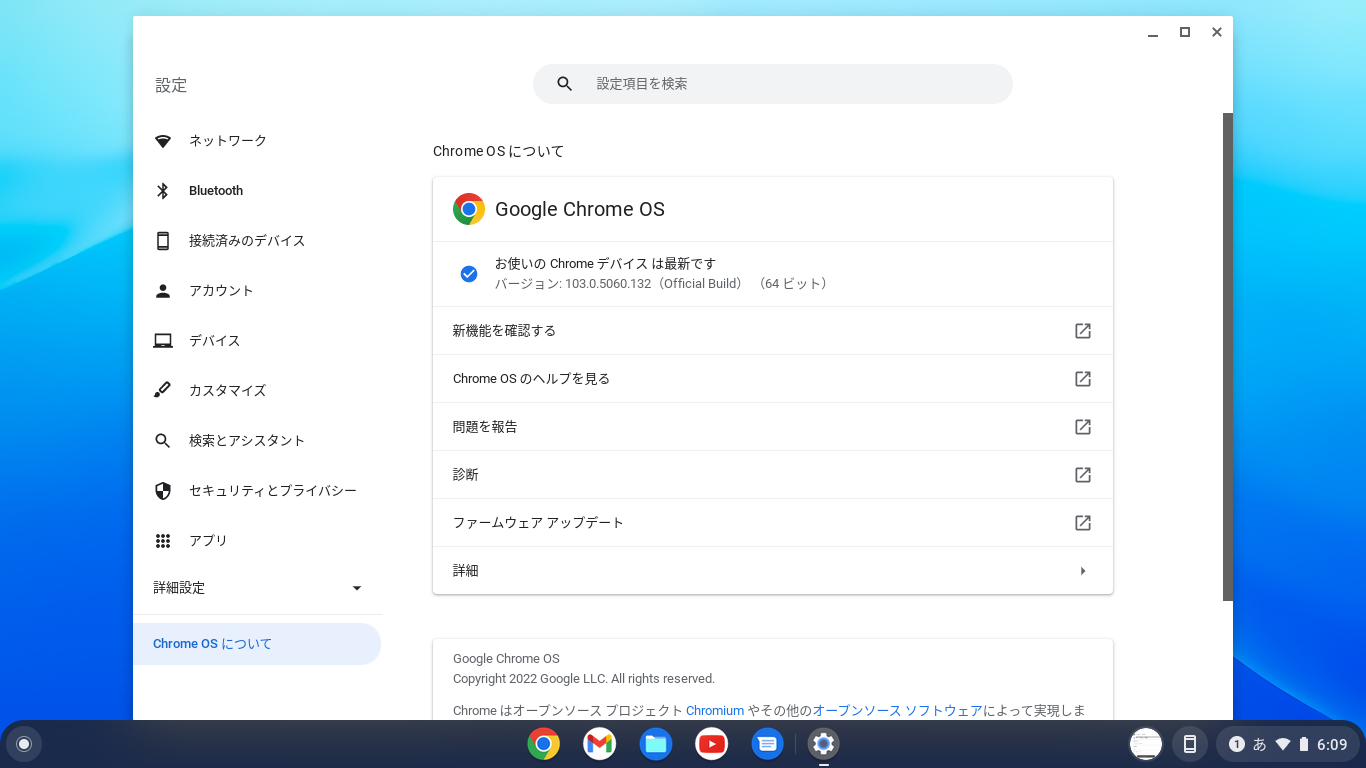1366x768 pixels.
Task: Click the Copyright 2022 Google LLC text
Action: click(x=584, y=679)
